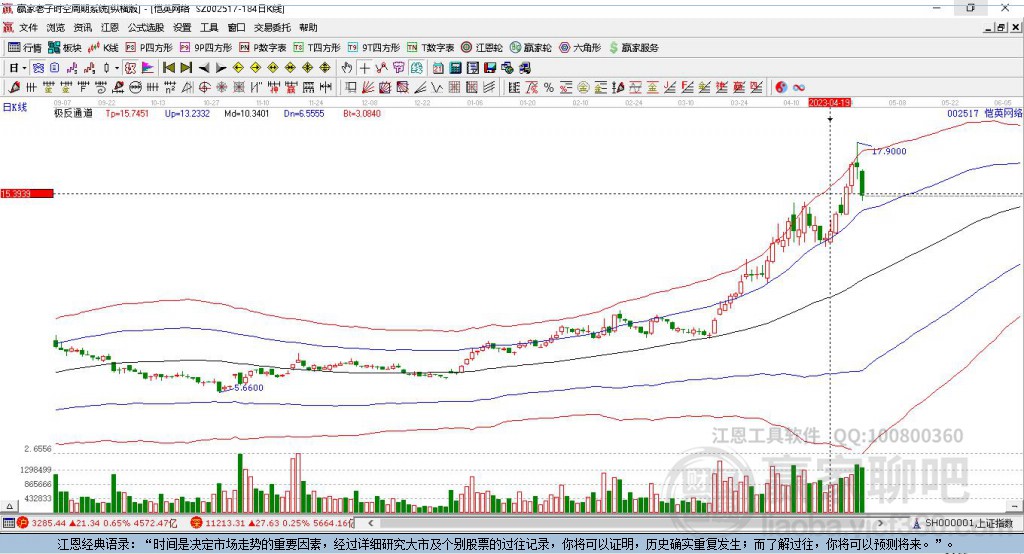1024x554 pixels.
Task: Open the 9P四方形 tool
Action: 206,48
